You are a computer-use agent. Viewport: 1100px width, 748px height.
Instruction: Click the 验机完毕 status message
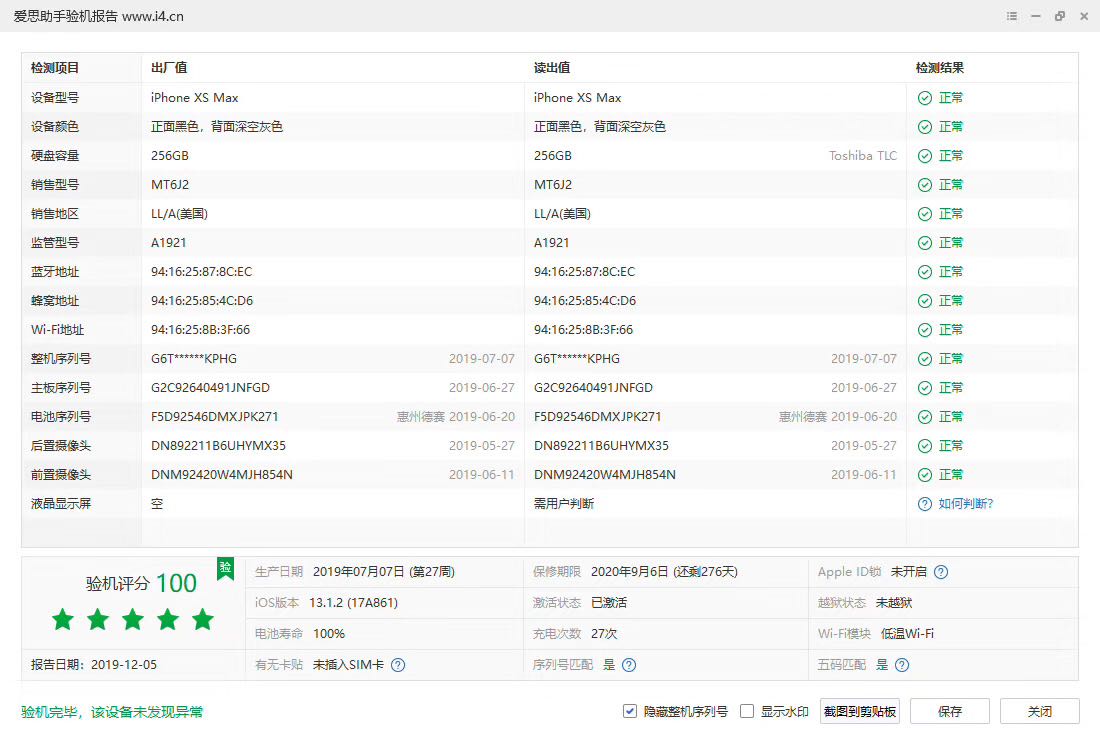112,712
